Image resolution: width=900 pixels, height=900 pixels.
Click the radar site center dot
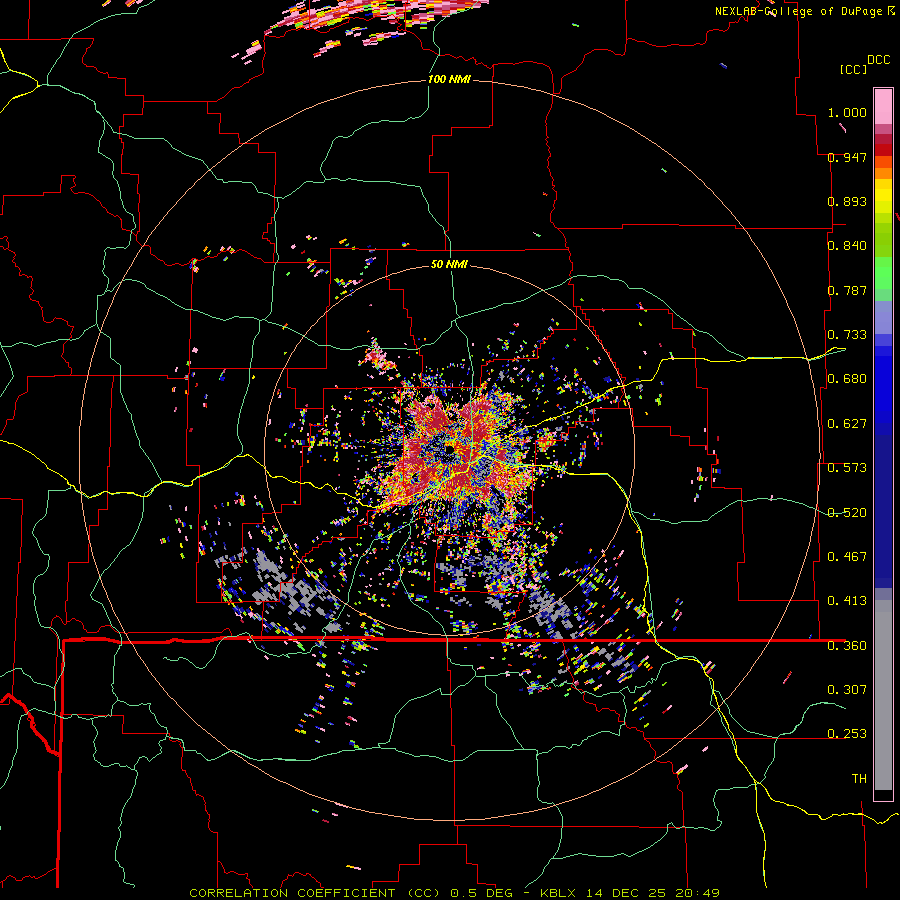pyautogui.click(x=449, y=448)
